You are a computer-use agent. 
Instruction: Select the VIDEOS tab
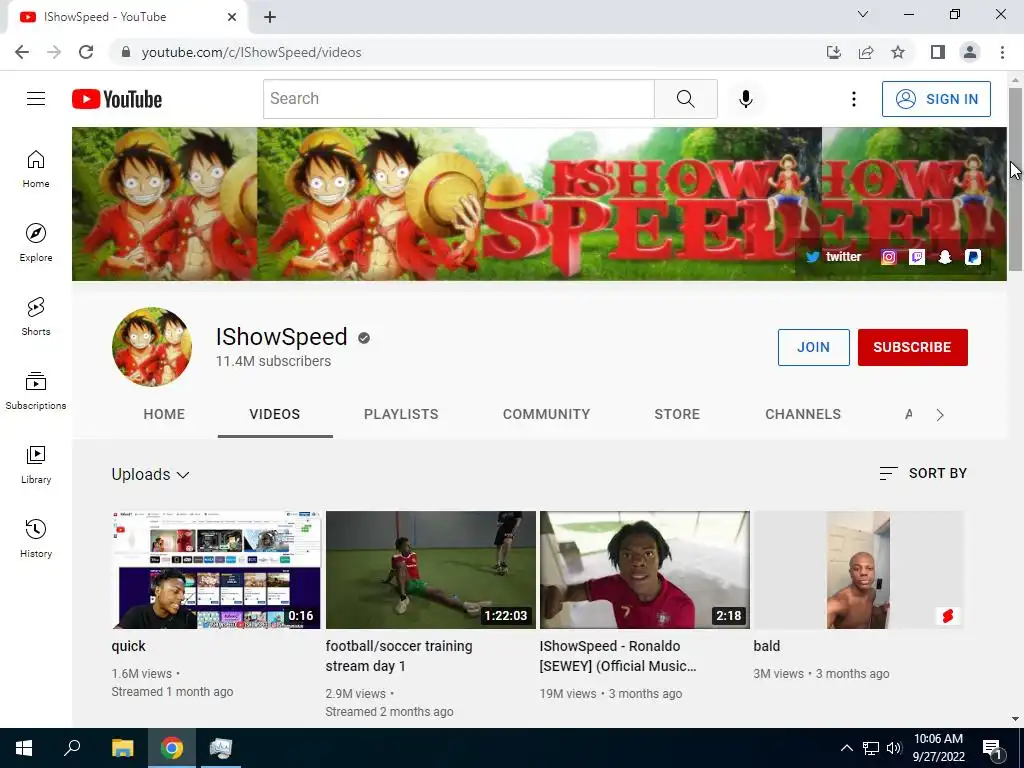click(275, 414)
